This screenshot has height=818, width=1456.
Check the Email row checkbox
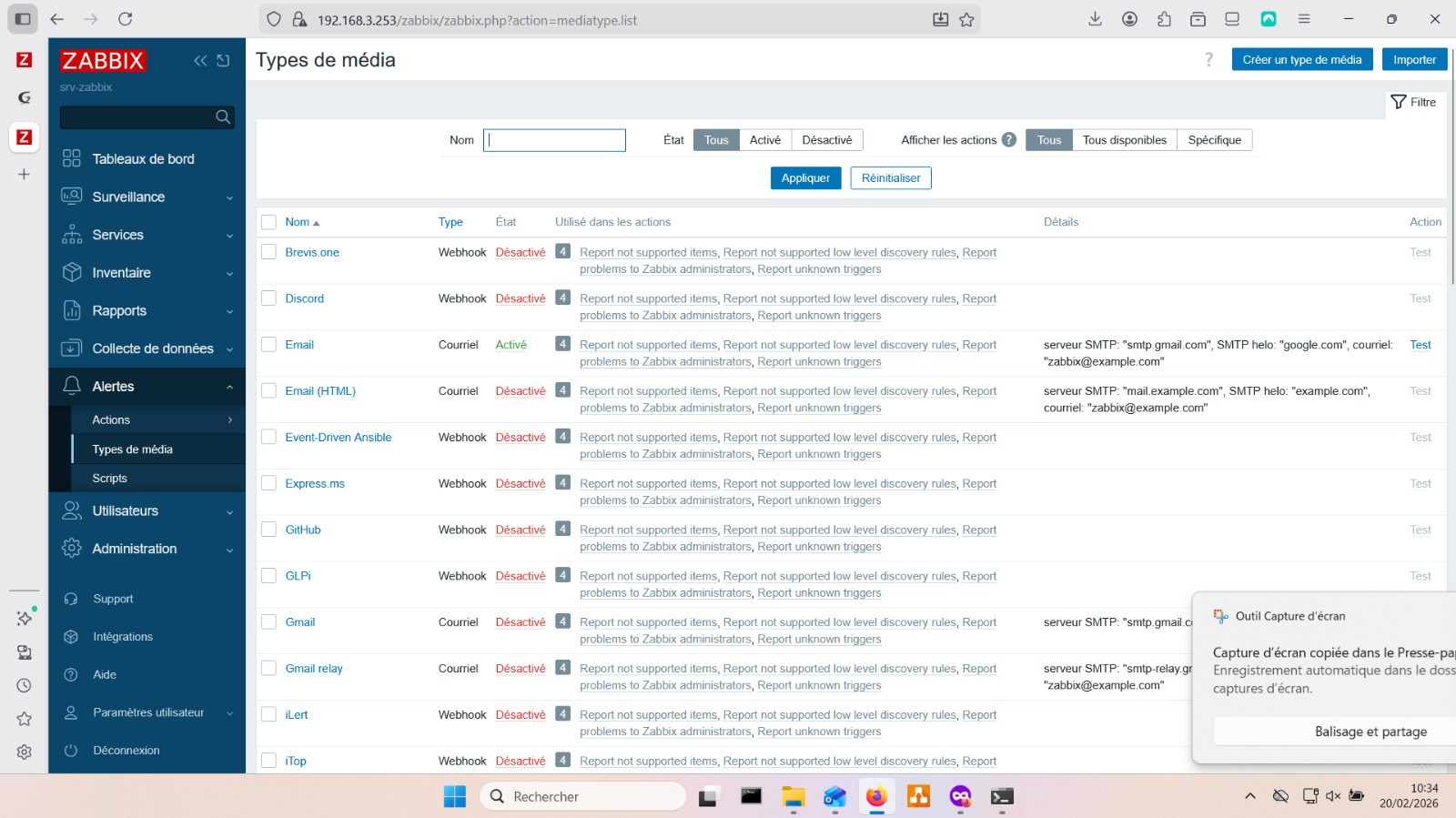(x=268, y=345)
